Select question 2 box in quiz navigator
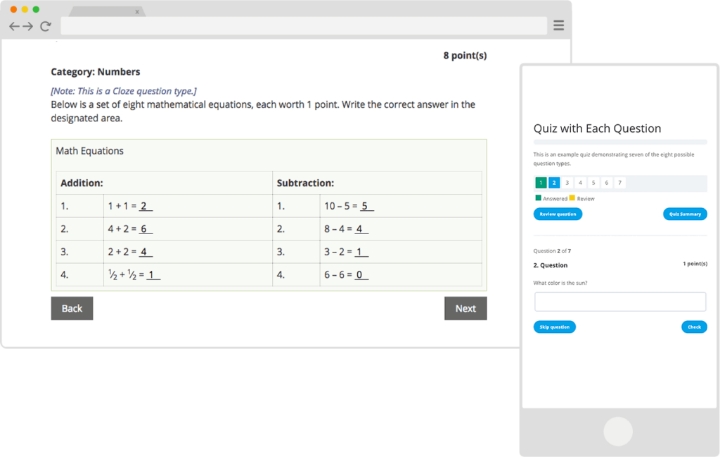The width and height of the screenshot is (720, 457). pyautogui.click(x=554, y=183)
